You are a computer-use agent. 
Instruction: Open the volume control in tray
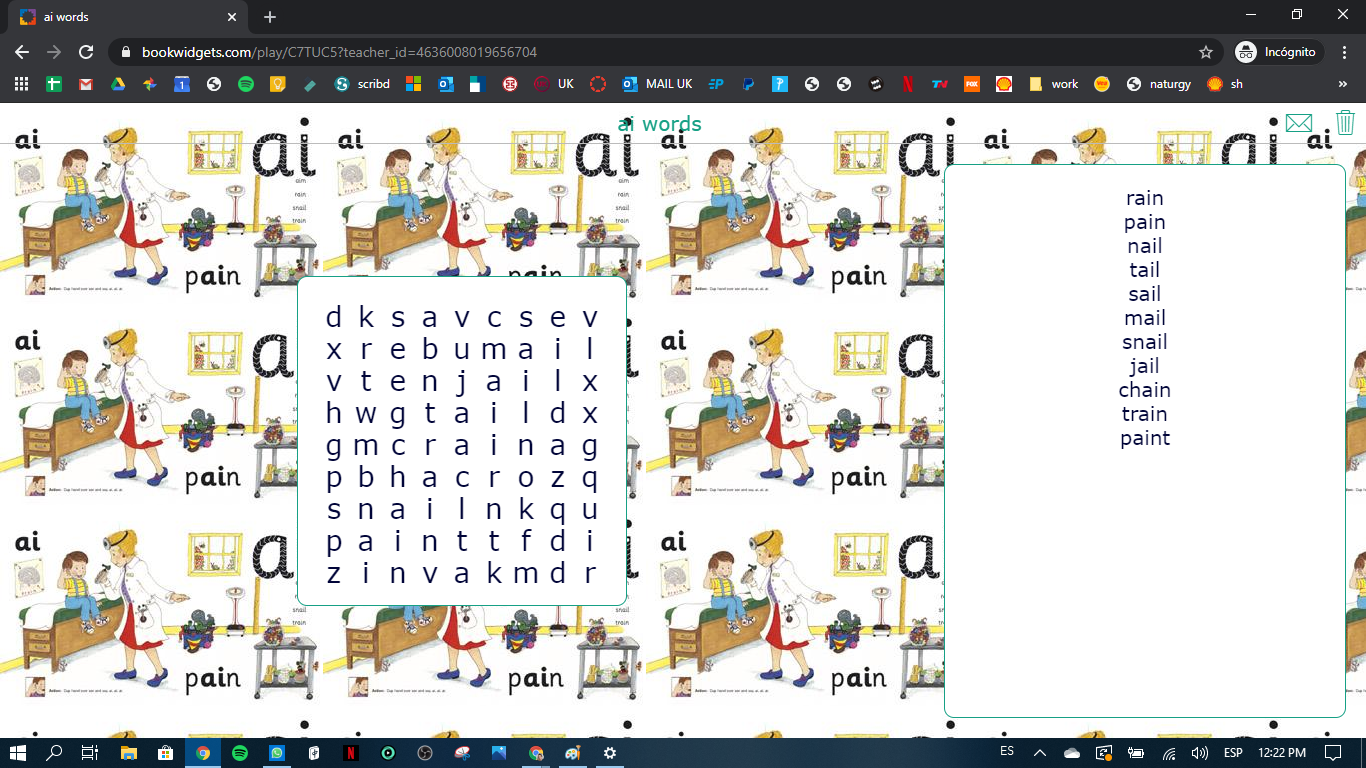coord(1200,752)
